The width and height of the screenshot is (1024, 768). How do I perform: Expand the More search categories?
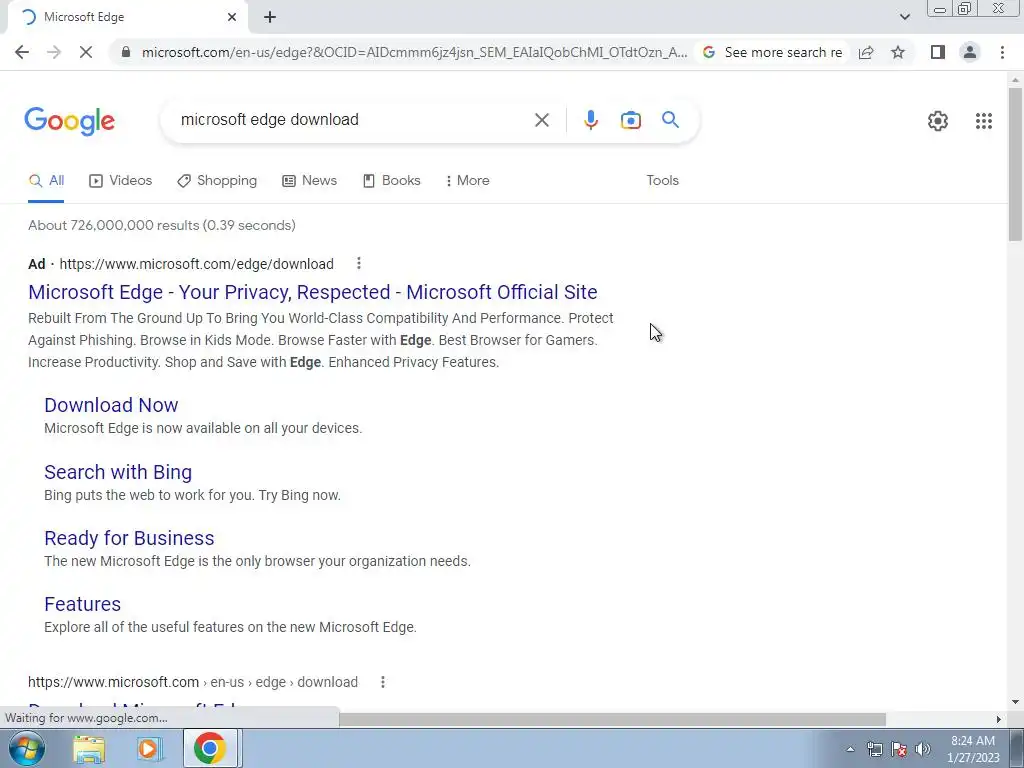pos(467,181)
